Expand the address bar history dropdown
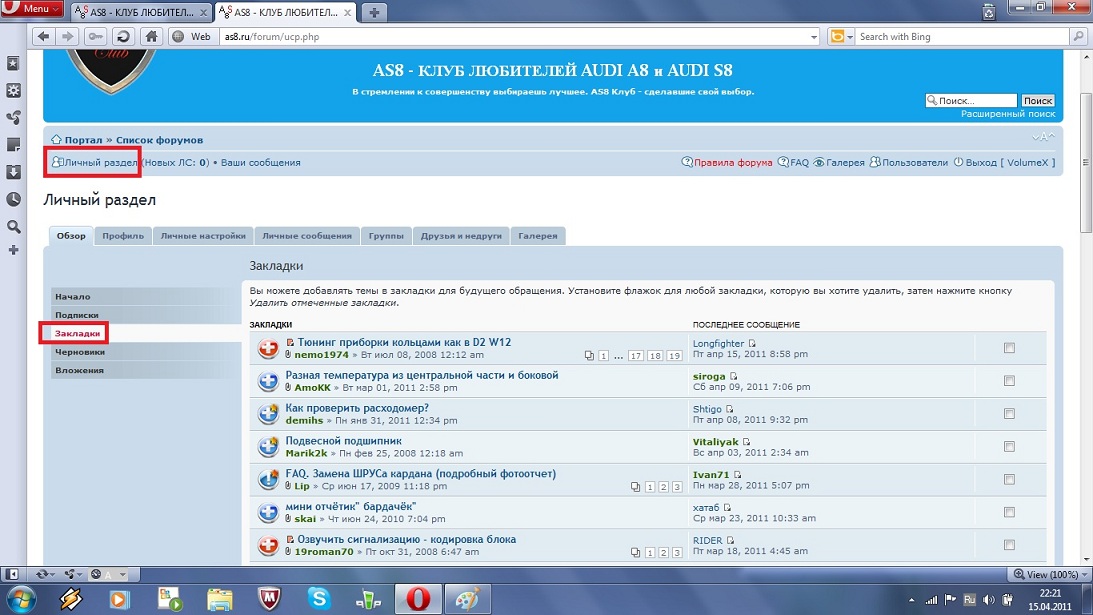Image resolution: width=1093 pixels, height=615 pixels. point(813,36)
